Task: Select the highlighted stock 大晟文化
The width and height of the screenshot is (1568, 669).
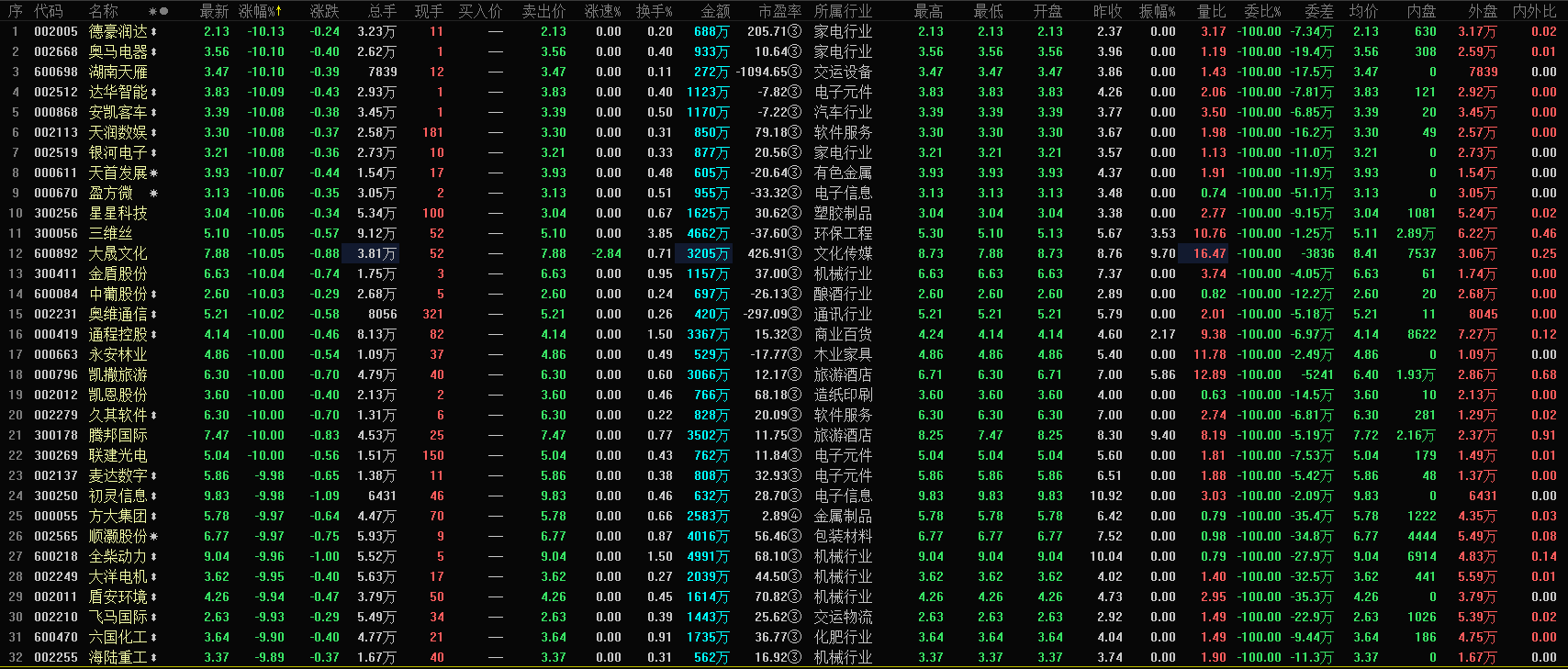Action: (118, 253)
